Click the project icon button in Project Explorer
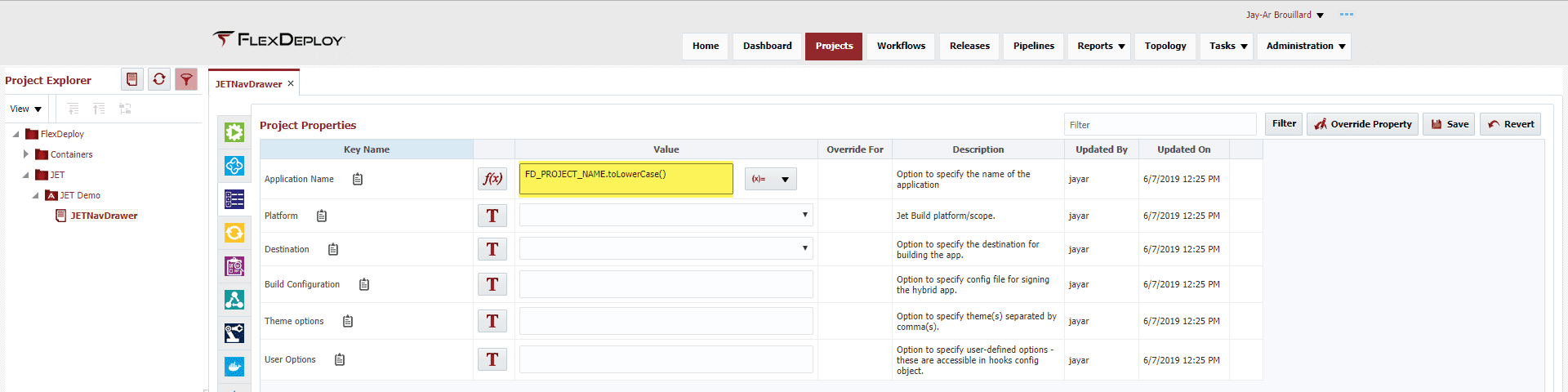The height and width of the screenshot is (392, 1568). 132,79
